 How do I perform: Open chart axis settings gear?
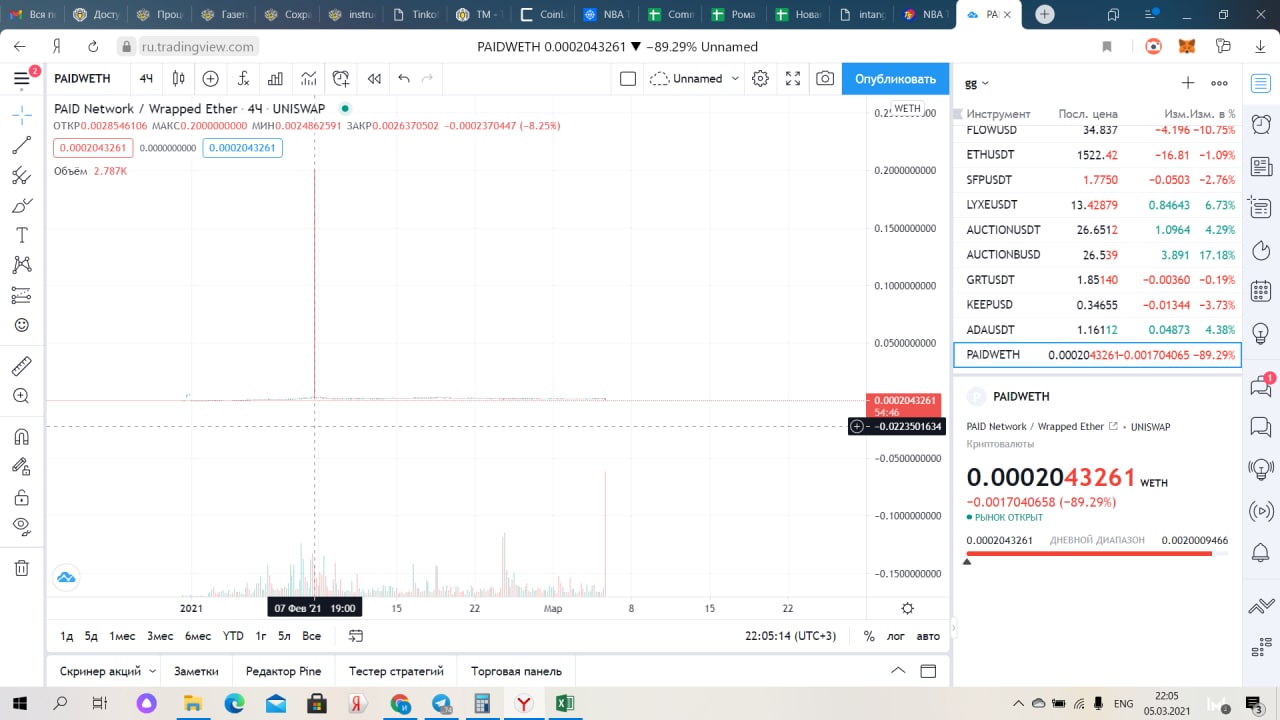[907, 608]
